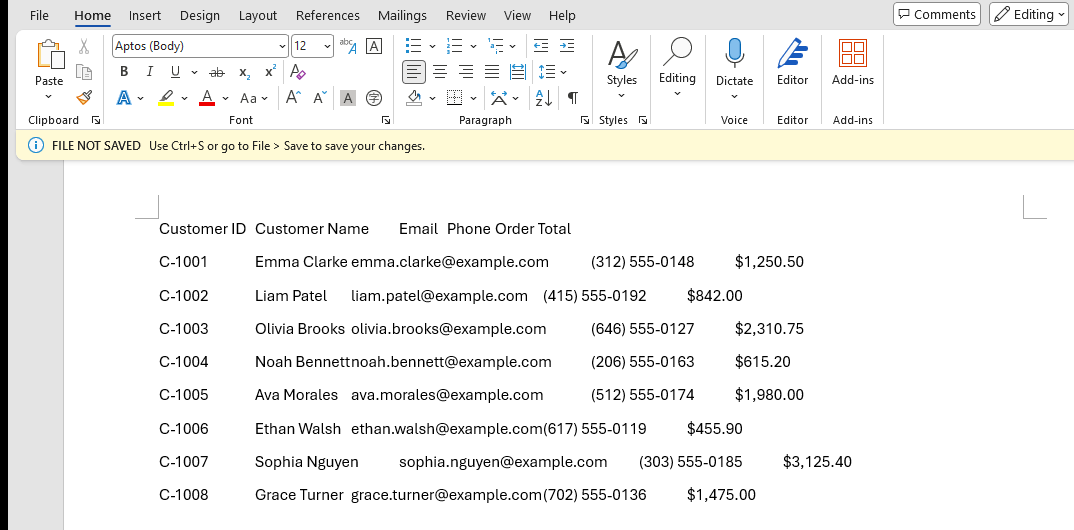
Task: Toggle Align Right
Action: pos(466,71)
